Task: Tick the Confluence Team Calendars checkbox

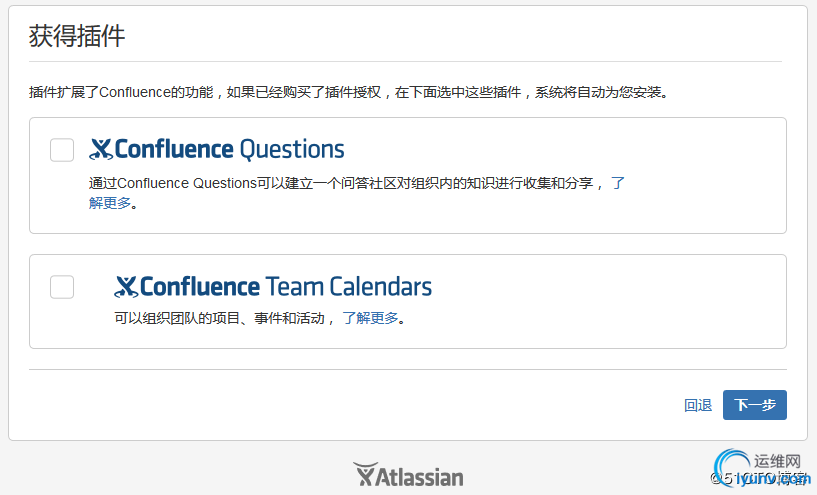Action: 62,287
